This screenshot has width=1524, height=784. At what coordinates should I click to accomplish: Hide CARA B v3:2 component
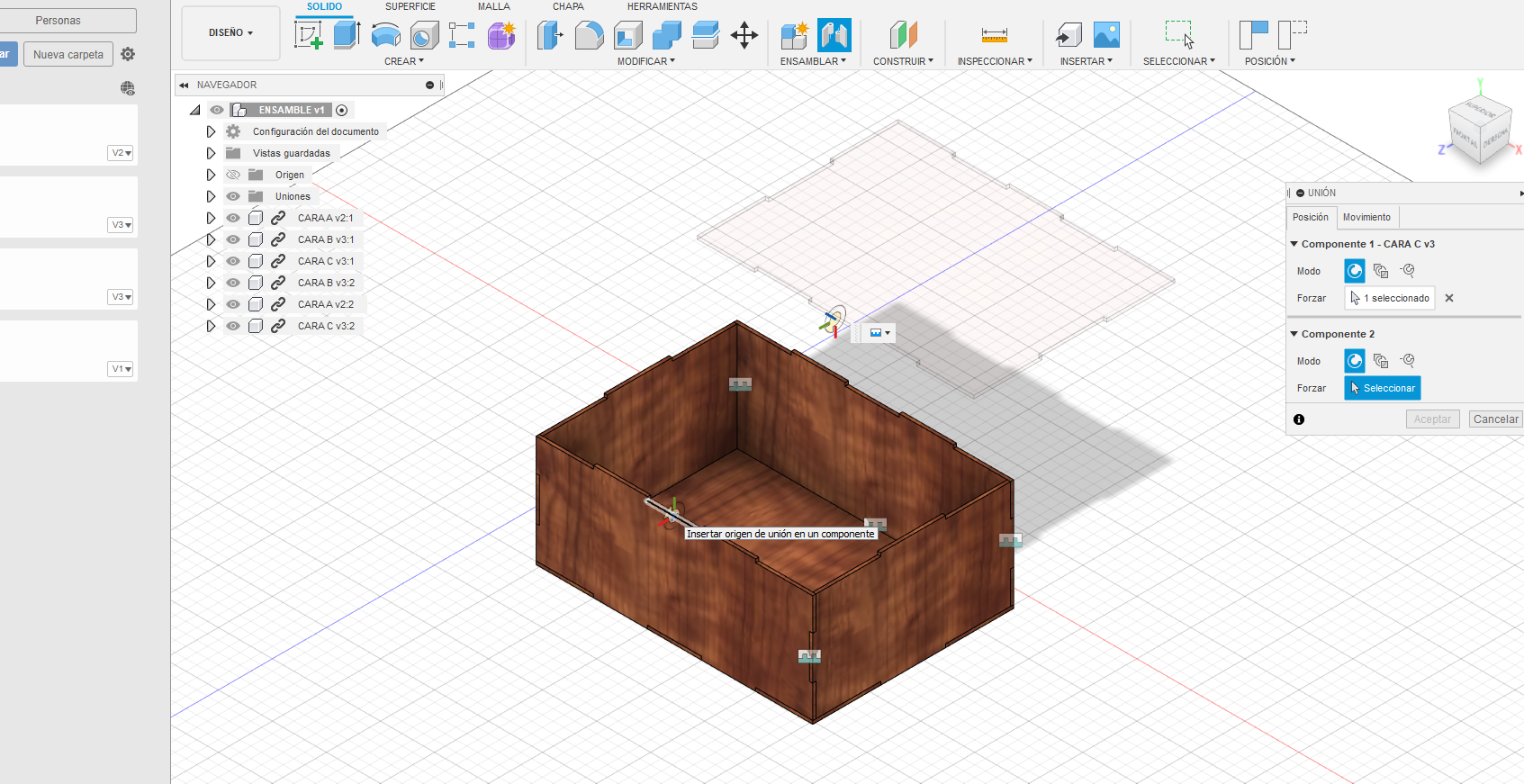pos(233,283)
